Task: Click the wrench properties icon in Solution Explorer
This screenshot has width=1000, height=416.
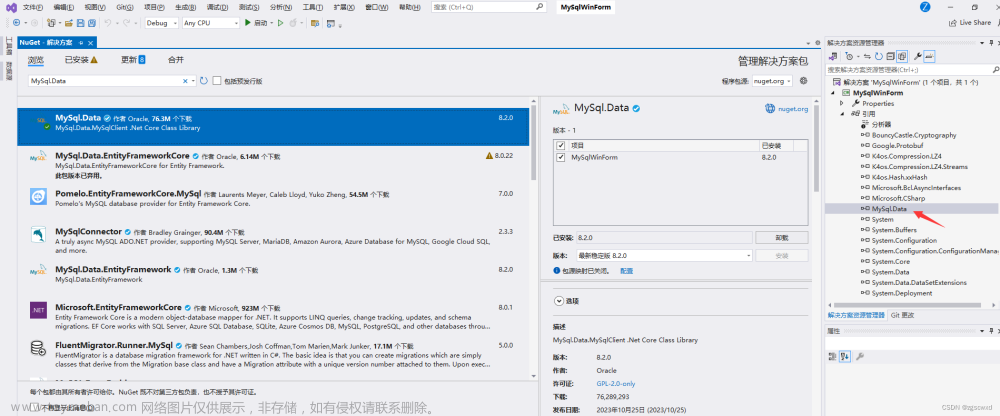Action: pyautogui.click(x=918, y=56)
